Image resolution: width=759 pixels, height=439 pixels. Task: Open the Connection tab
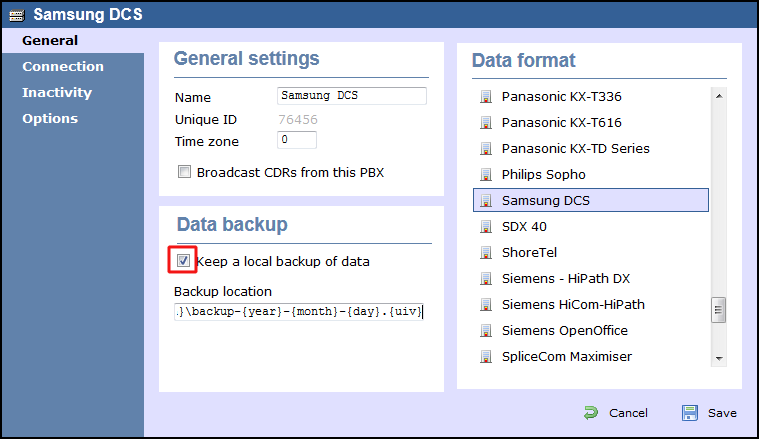pos(63,67)
